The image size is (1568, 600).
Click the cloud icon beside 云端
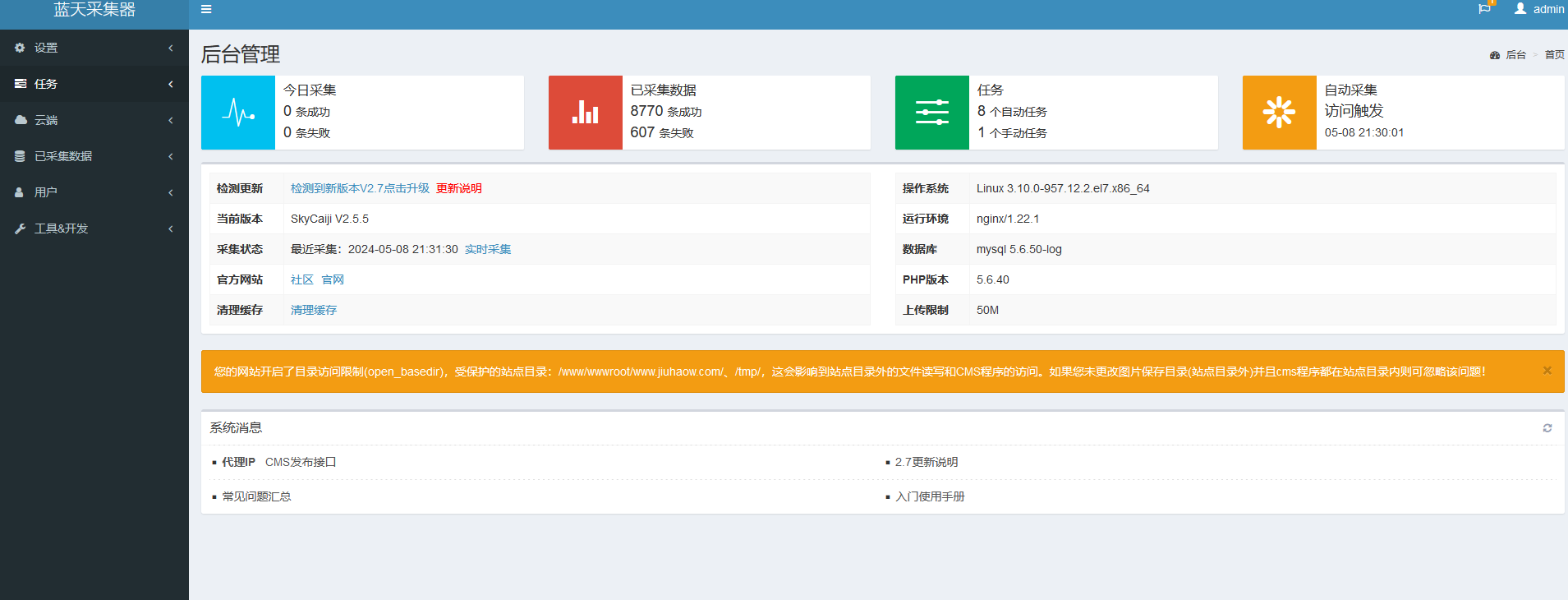pyautogui.click(x=21, y=120)
